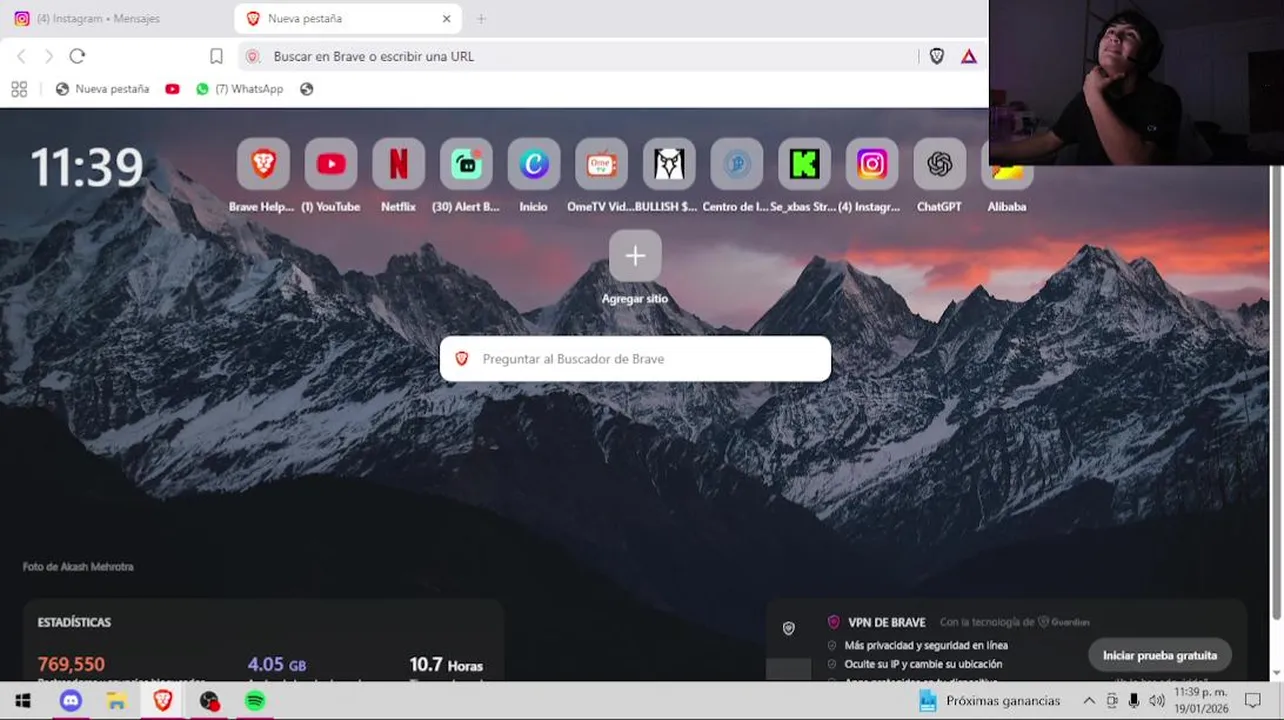Screen dimensions: 1284x720
Task: Open the Instagram shortcut tile
Action: point(872,164)
